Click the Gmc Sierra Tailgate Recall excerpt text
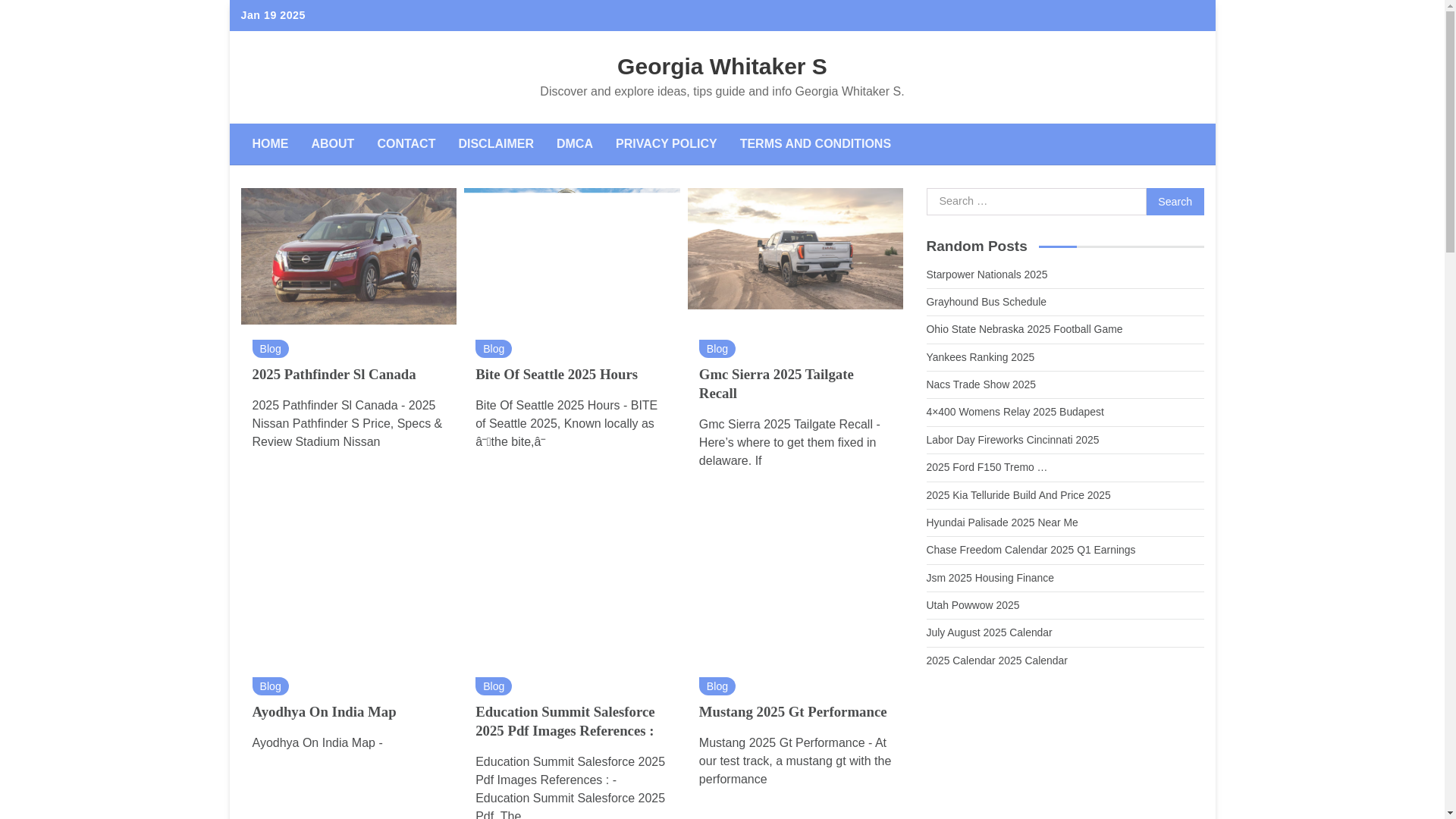Viewport: 1456px width, 819px height. [789, 443]
